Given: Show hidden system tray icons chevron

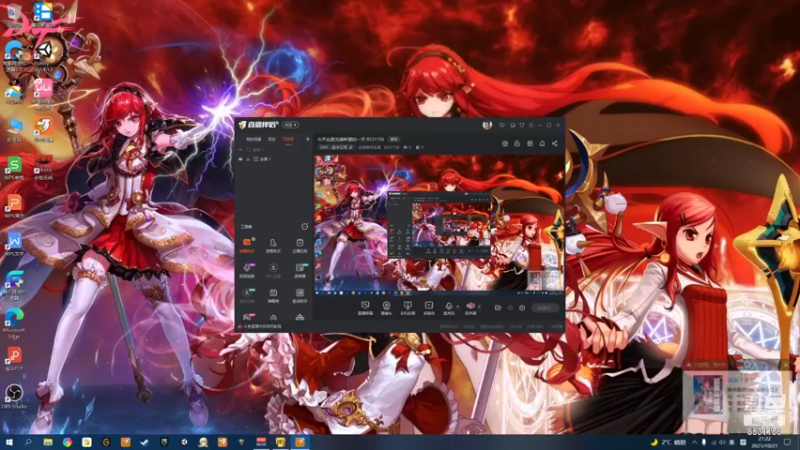Looking at the screenshot, I should [694, 442].
